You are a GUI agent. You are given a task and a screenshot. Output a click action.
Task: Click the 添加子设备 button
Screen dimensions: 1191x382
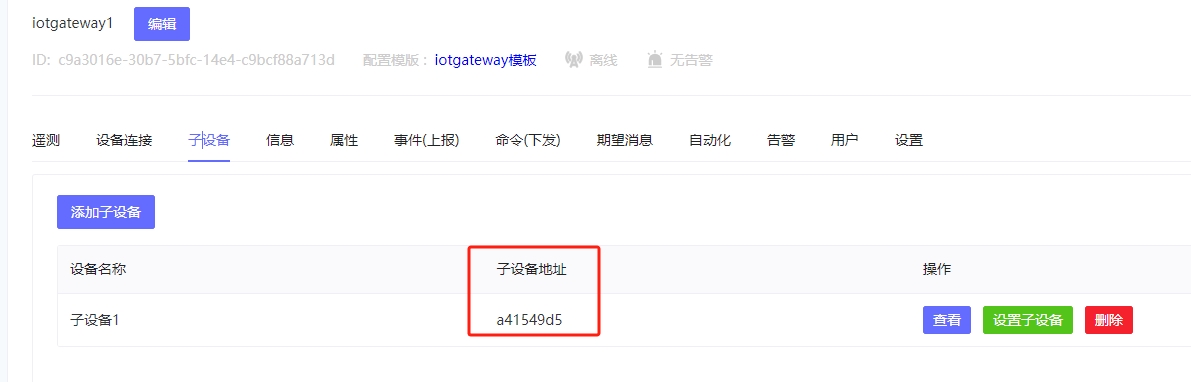point(106,212)
